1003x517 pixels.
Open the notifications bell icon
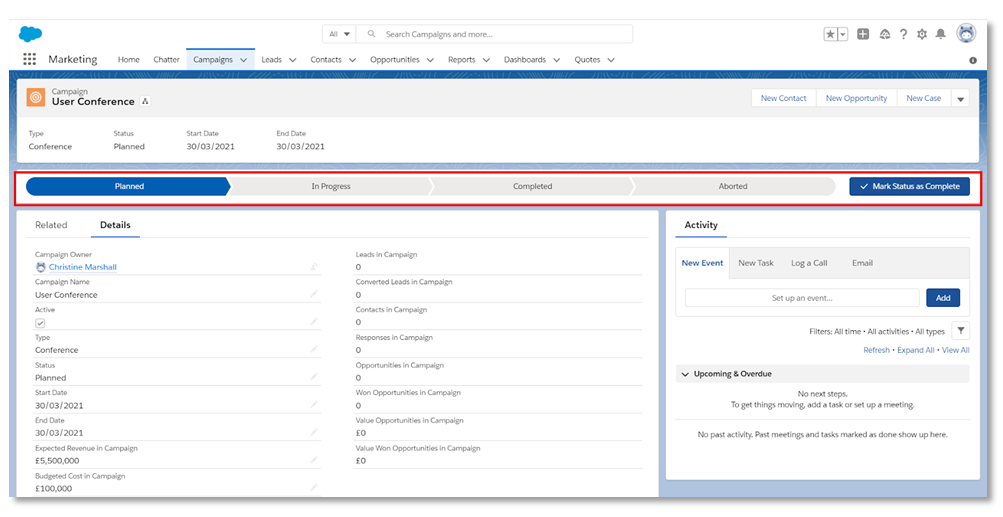pos(940,35)
